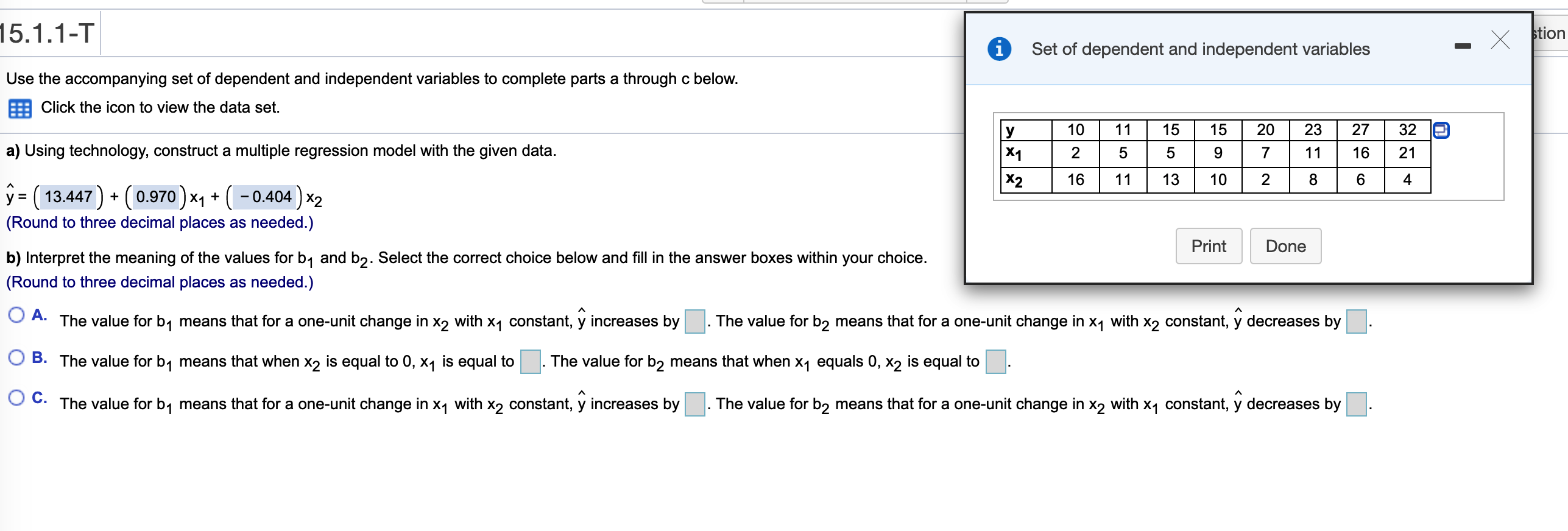Close the data set popup window
1568x531 pixels.
coord(1500,40)
